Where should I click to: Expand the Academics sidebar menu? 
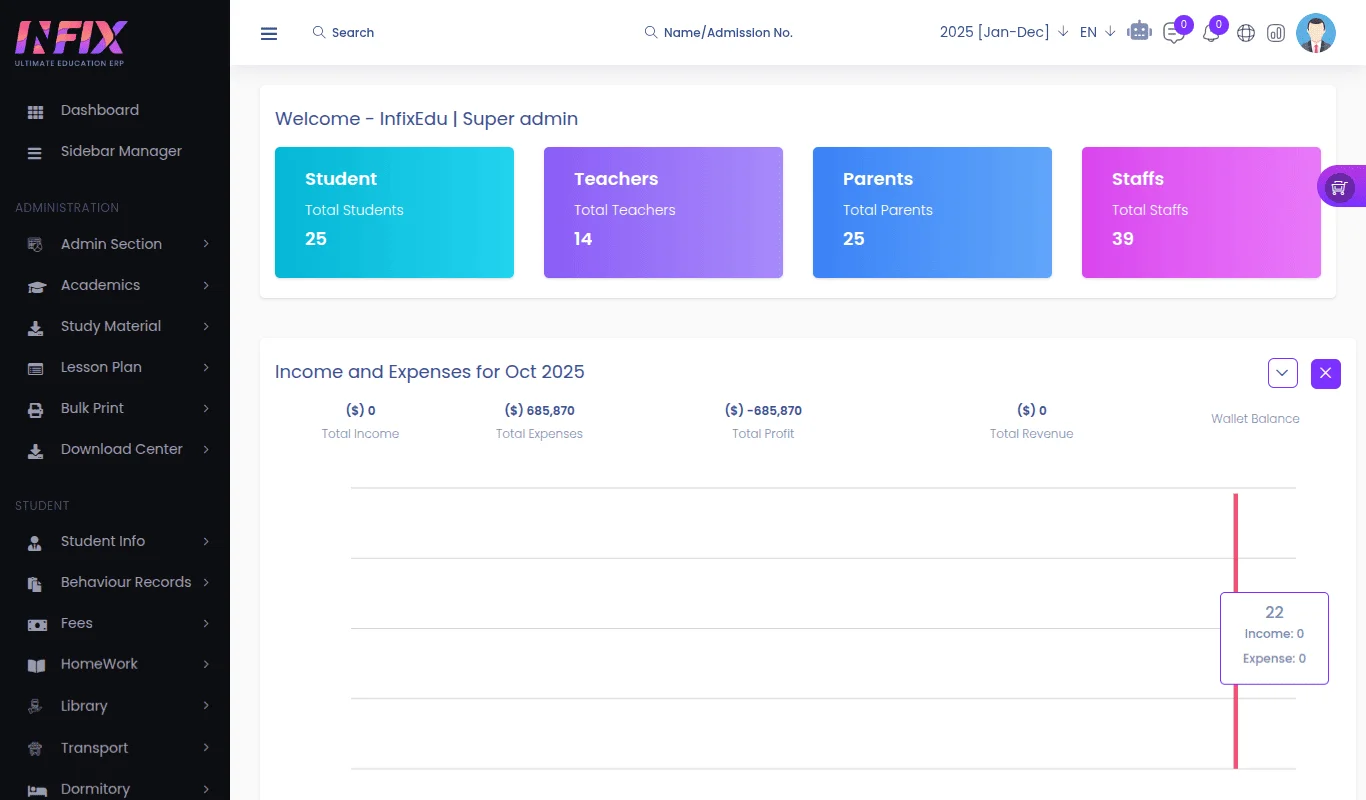100,285
